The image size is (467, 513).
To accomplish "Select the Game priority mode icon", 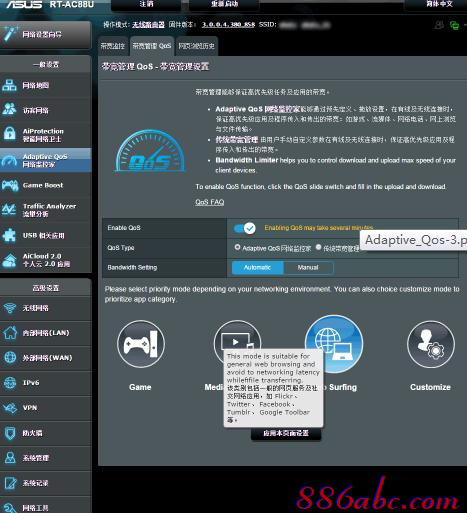I will coord(141,344).
